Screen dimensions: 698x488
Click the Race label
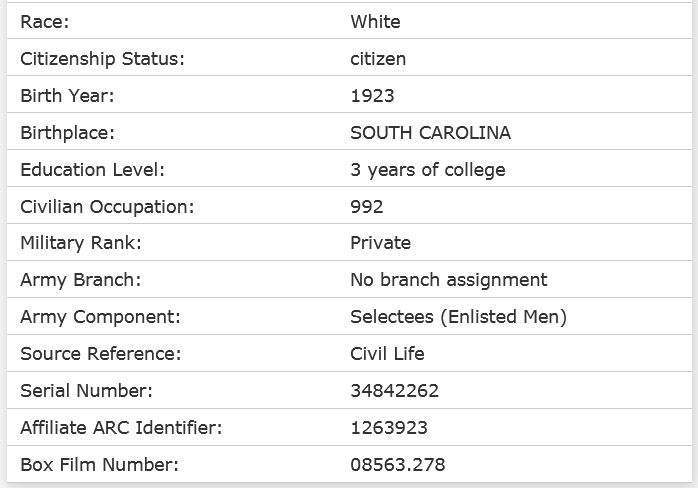point(45,22)
